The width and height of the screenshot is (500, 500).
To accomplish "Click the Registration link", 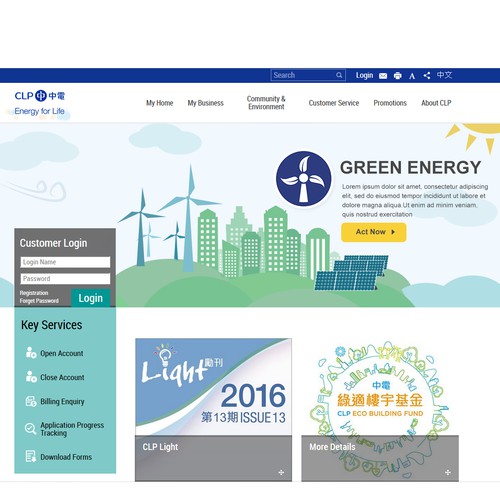I will click(x=34, y=293).
